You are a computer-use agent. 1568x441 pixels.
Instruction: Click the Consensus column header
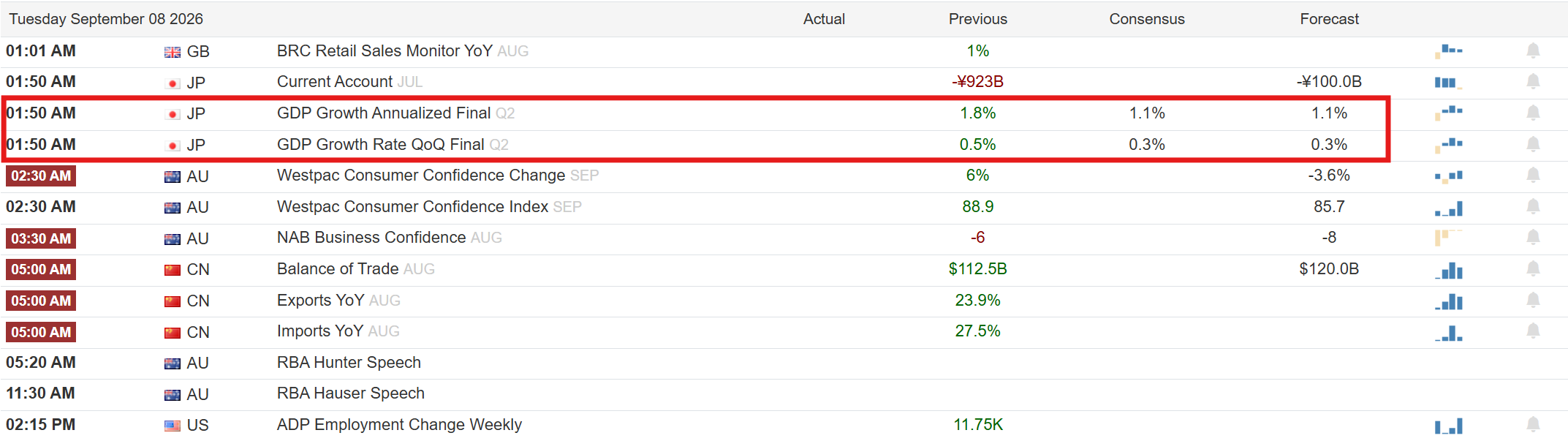tap(1146, 19)
